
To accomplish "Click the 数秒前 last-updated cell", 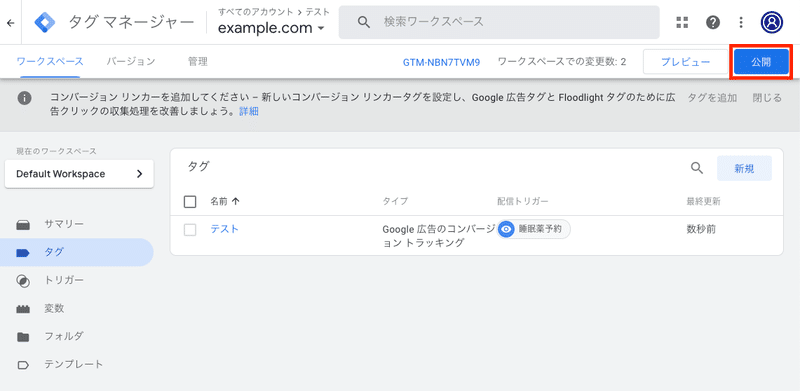I will pos(701,229).
